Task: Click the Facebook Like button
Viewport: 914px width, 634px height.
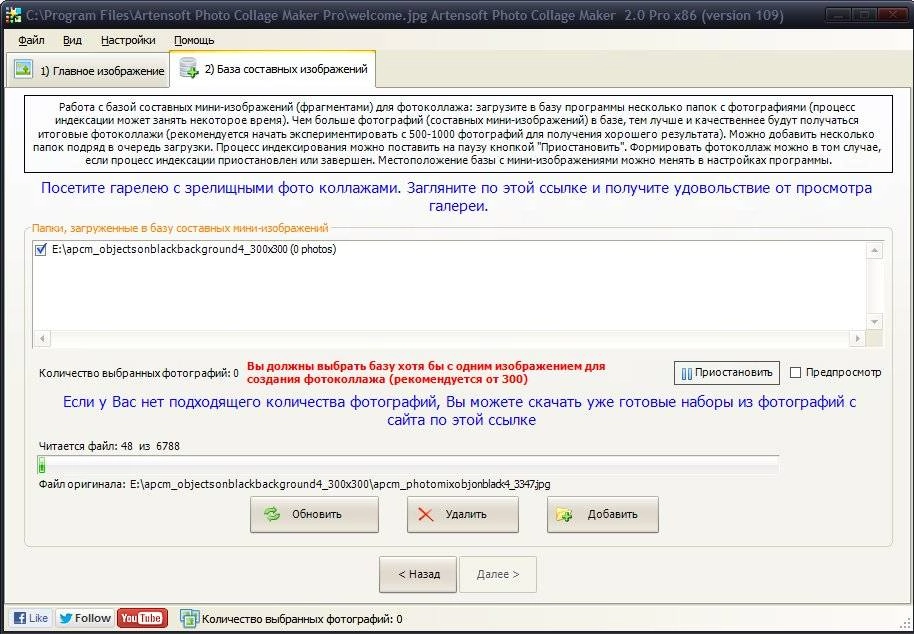Action: 31,618
